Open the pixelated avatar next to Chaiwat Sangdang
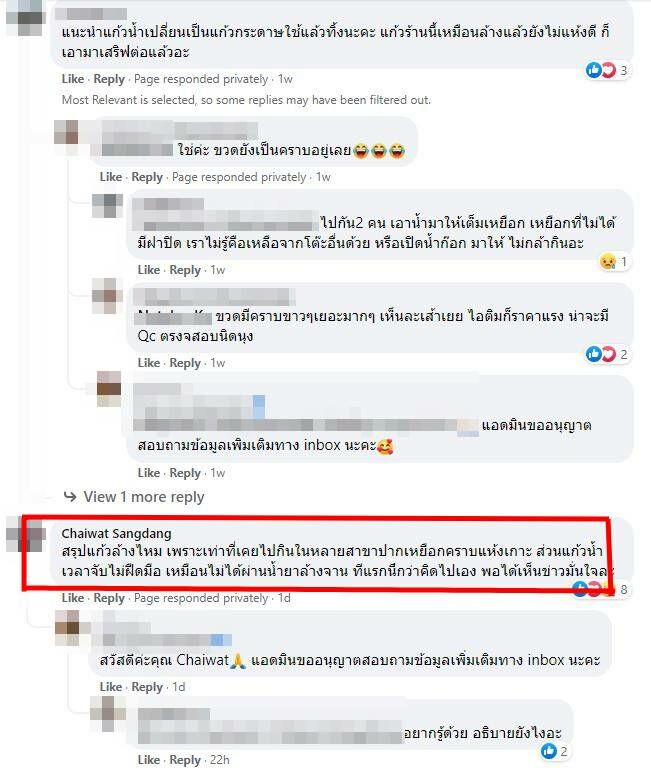Screen dimensions: 651x776 point(26,534)
